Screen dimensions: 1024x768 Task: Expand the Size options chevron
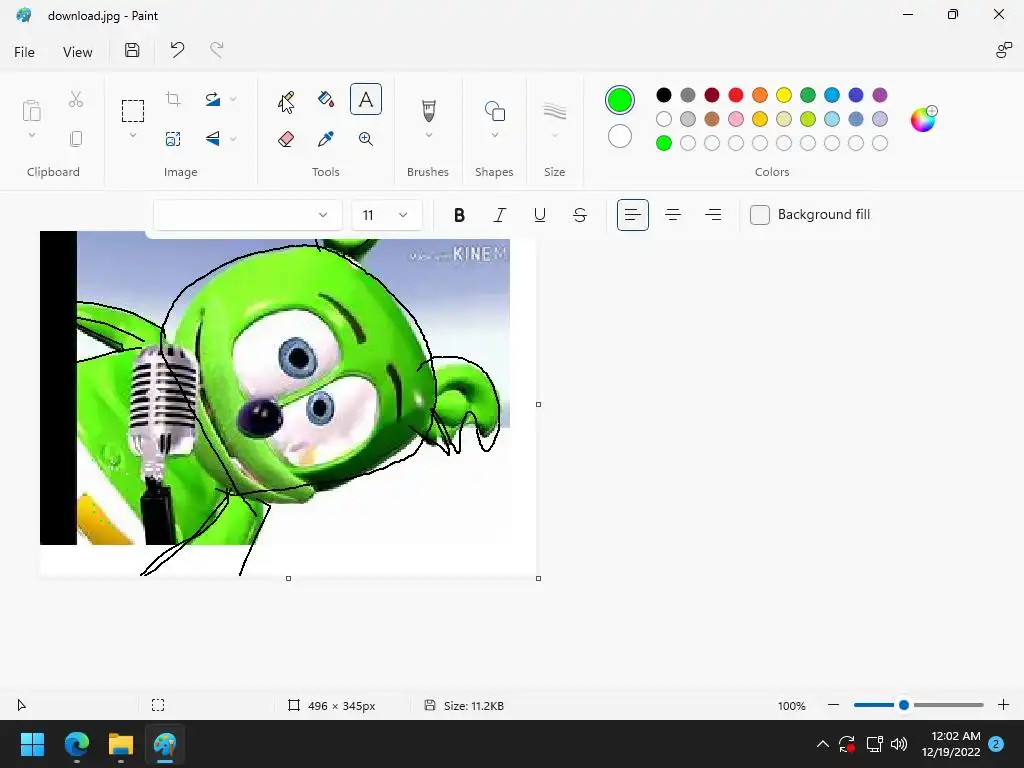554,135
